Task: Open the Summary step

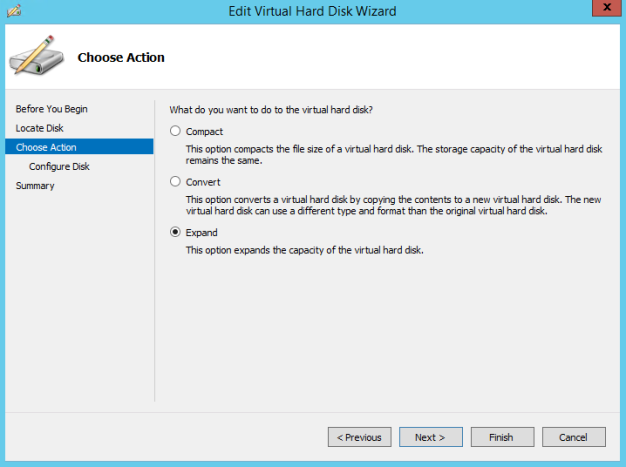Action: [x=35, y=185]
